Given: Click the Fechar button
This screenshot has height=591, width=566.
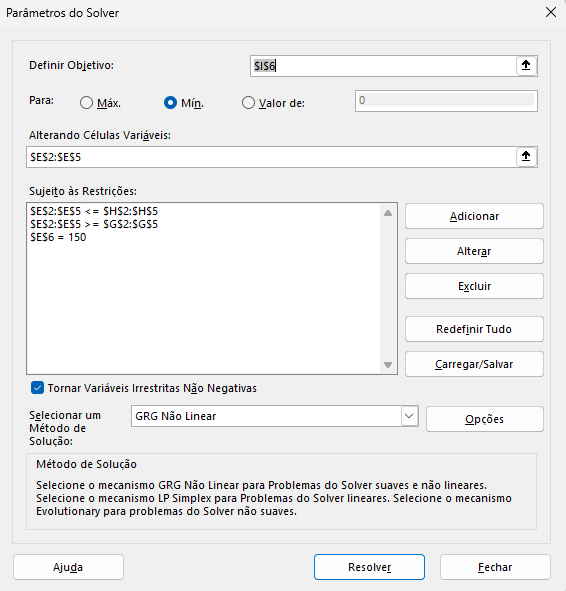Looking at the screenshot, I should click(x=495, y=567).
